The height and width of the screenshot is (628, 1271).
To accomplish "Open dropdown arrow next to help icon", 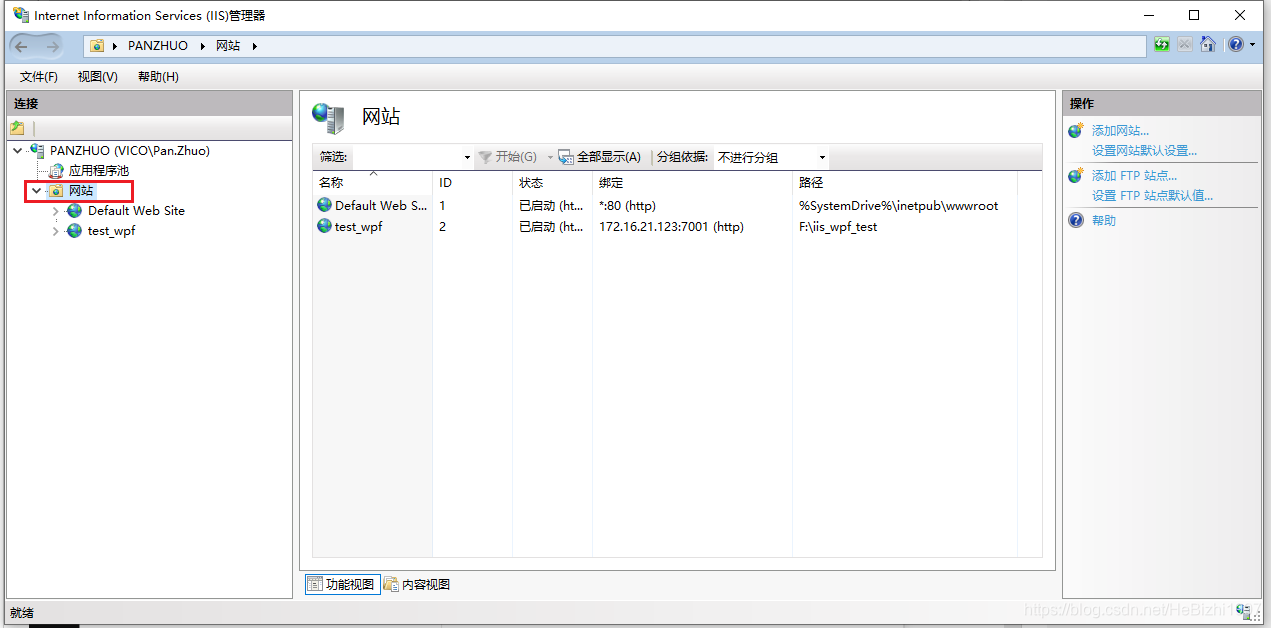I will [1252, 45].
